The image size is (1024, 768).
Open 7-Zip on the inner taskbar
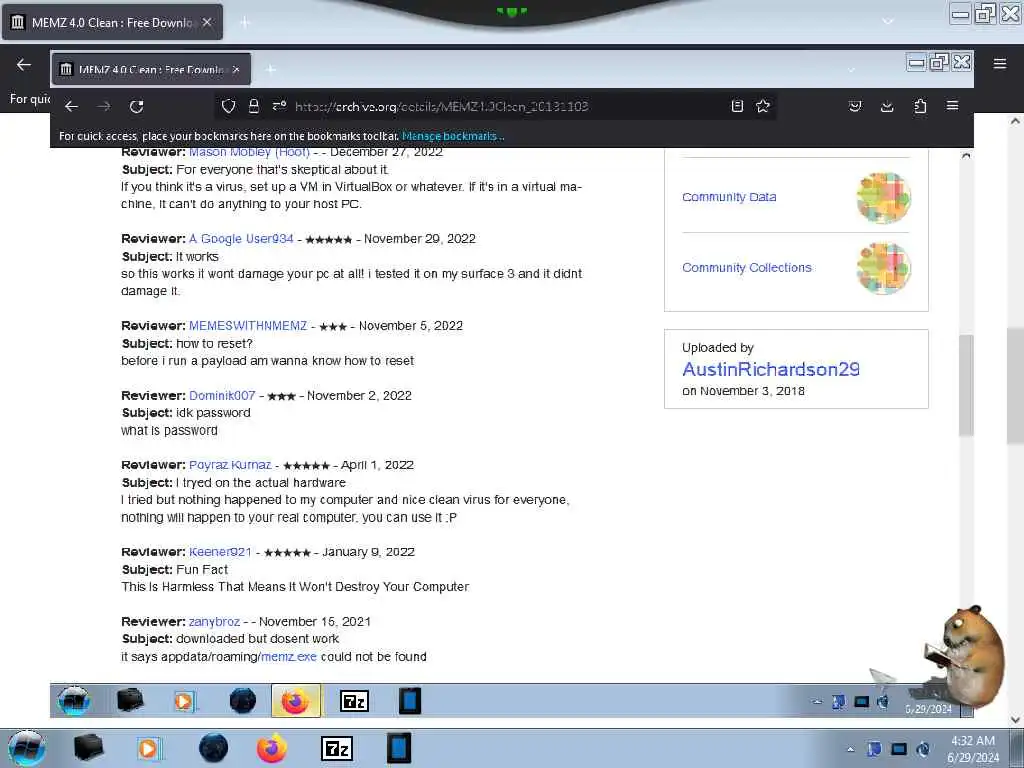(x=355, y=701)
